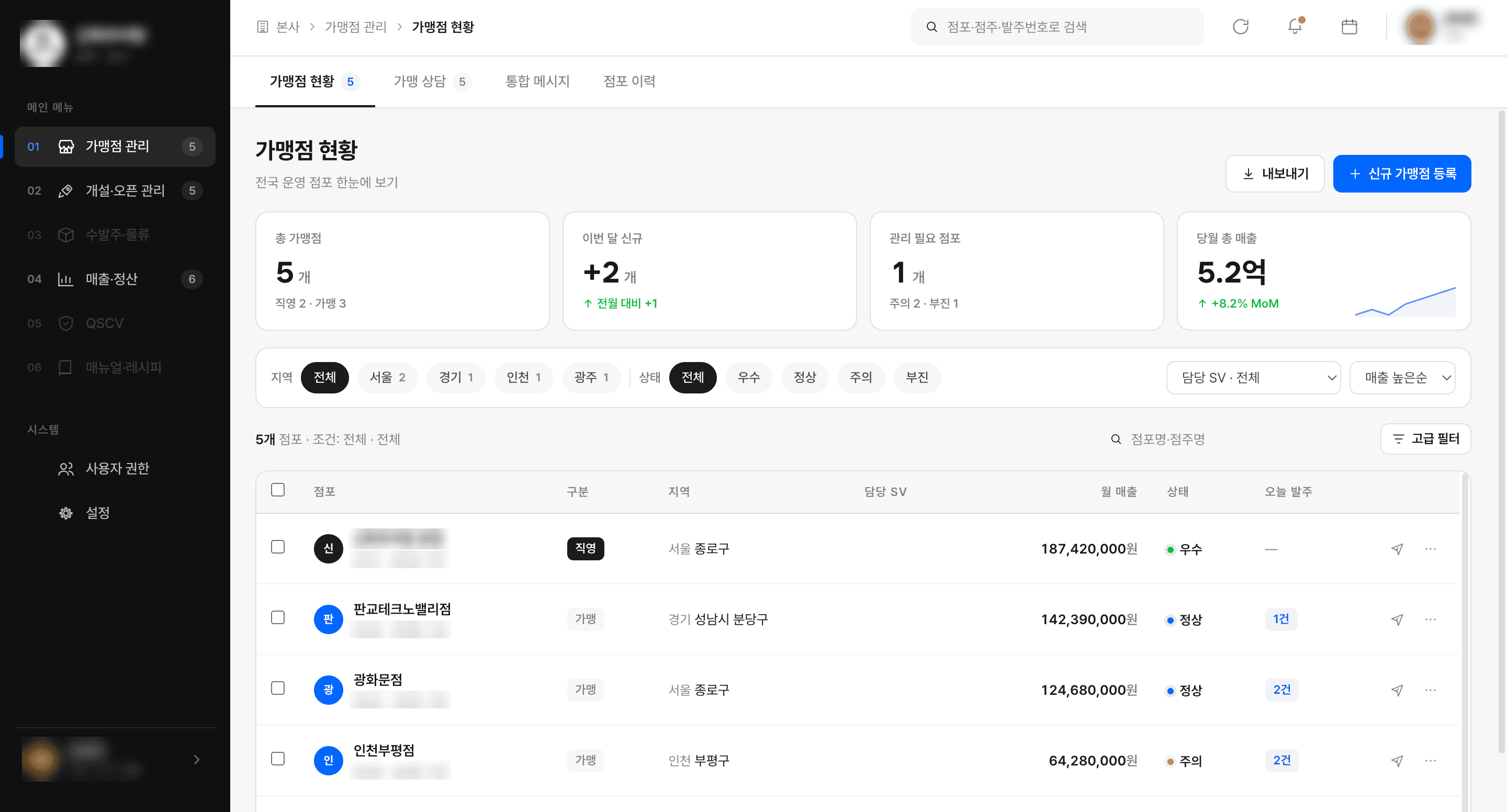Viewport: 1507px width, 812px height.
Task: Select region filter 광주 1
Action: pyautogui.click(x=591, y=378)
